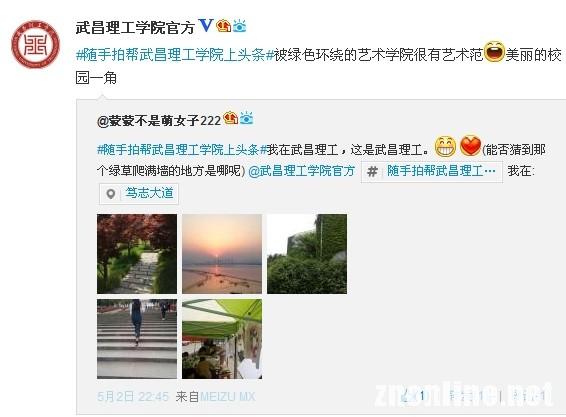Click the membership badge beside 武昌理工学院官方
The height and width of the screenshot is (417, 566).
click(223, 26)
